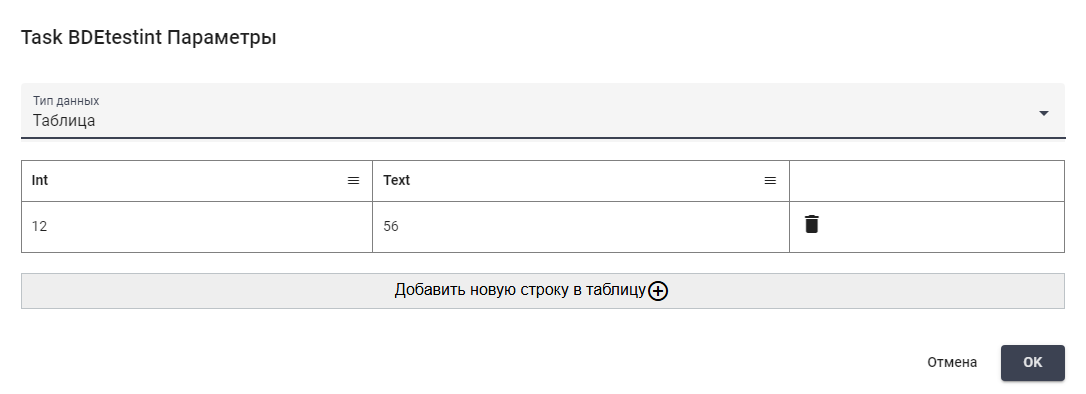1086x394 pixels.
Task: Open the Text column hamburger menu
Action: [x=770, y=181]
